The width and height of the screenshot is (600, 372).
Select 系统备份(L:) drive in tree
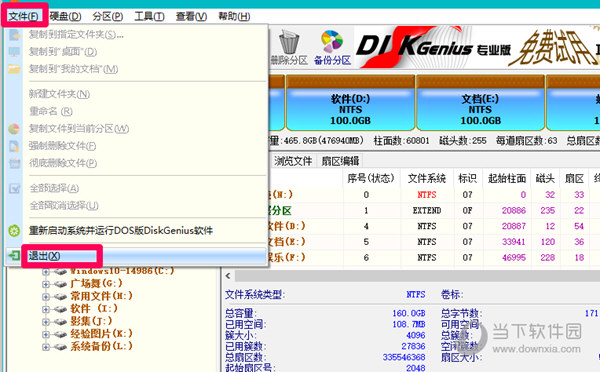tap(101, 346)
